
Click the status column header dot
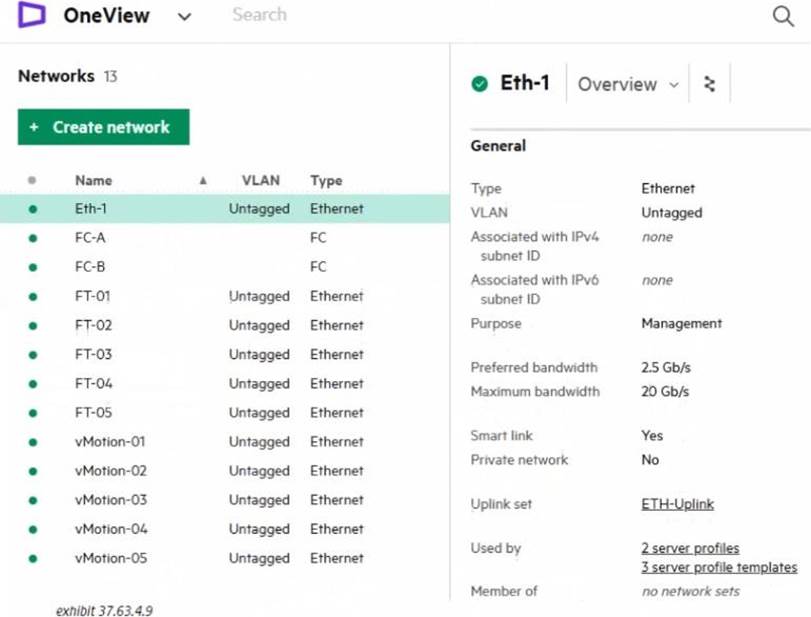tap(32, 181)
